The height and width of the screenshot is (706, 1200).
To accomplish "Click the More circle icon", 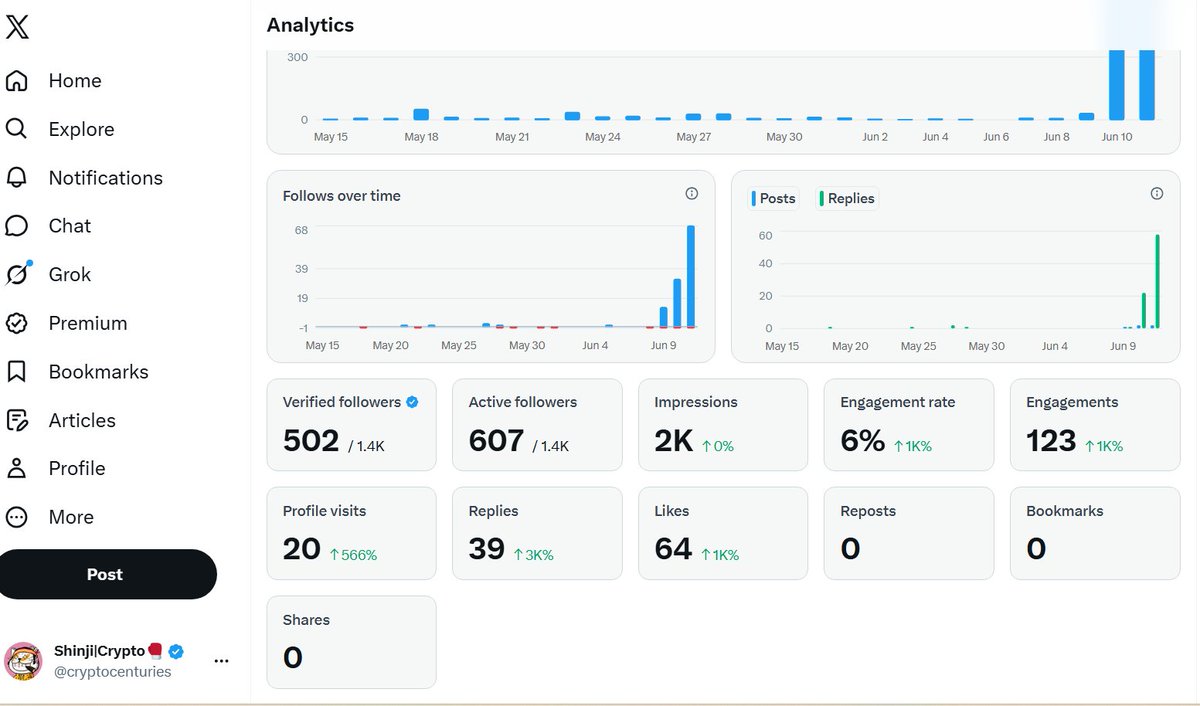I will tap(17, 517).
